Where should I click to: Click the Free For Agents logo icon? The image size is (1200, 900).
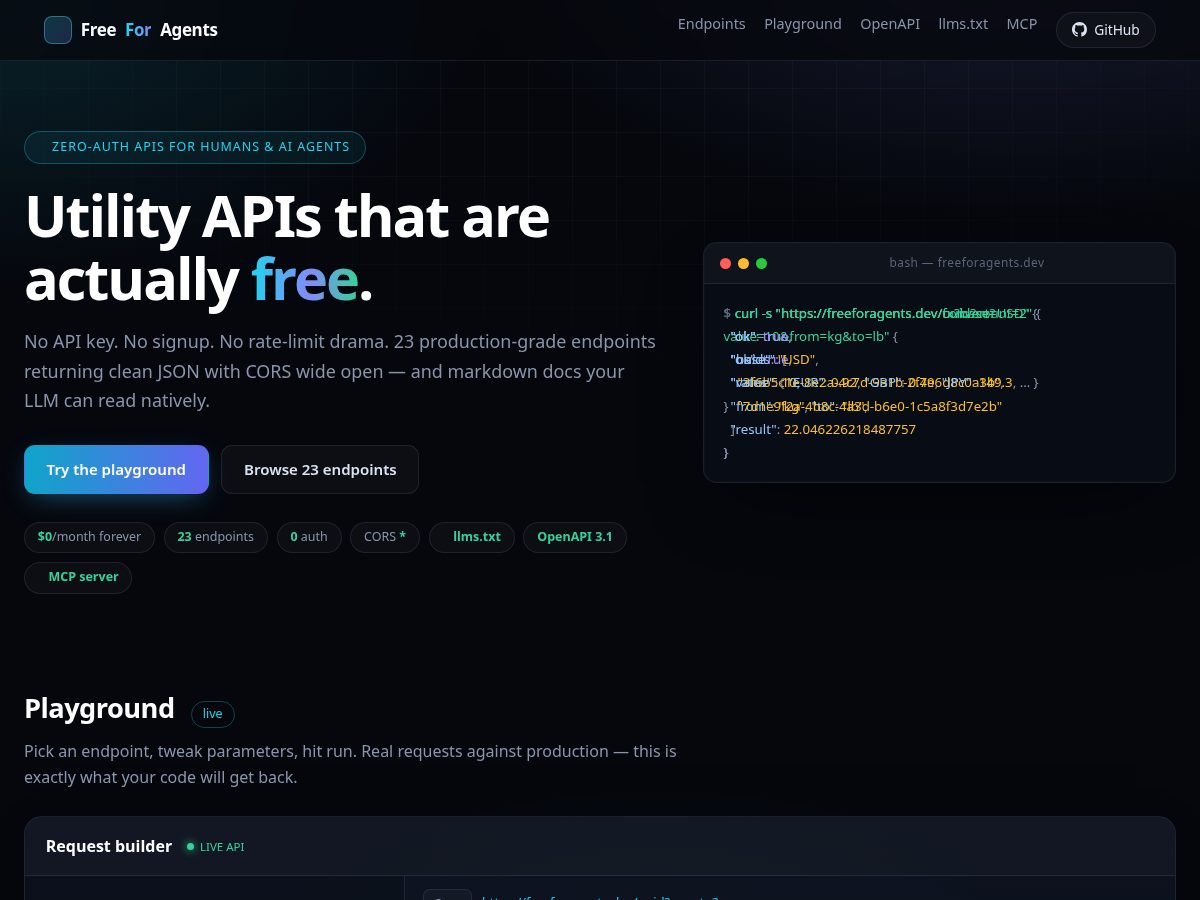click(58, 30)
